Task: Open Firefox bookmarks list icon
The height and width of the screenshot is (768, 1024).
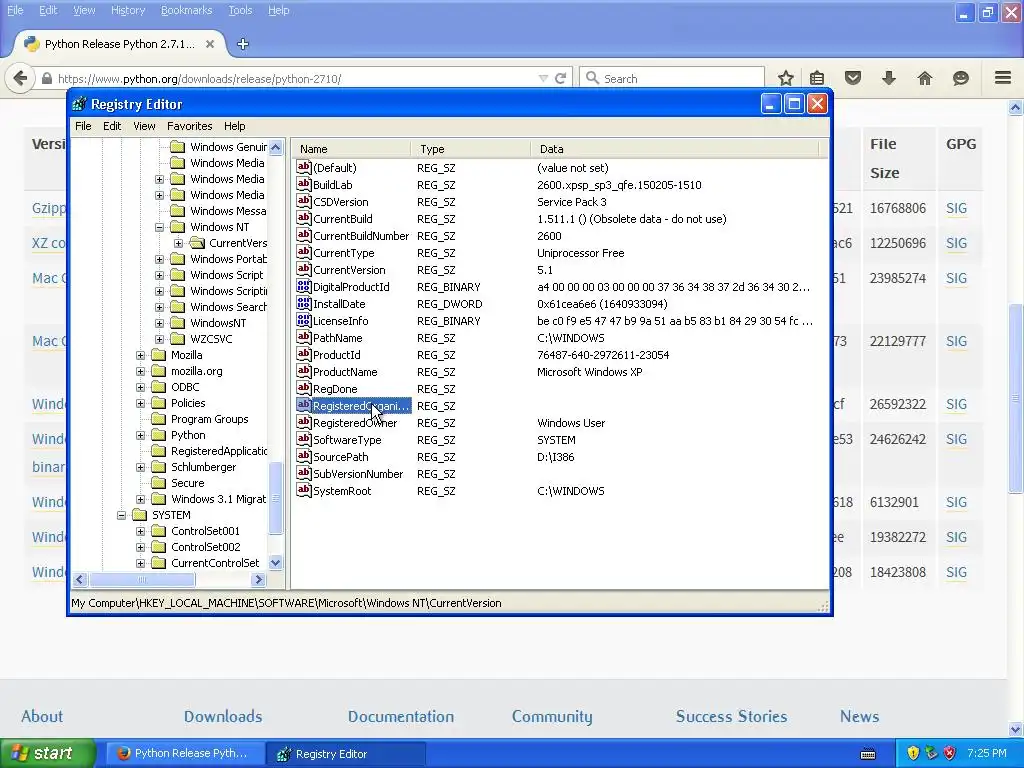Action: [817, 78]
